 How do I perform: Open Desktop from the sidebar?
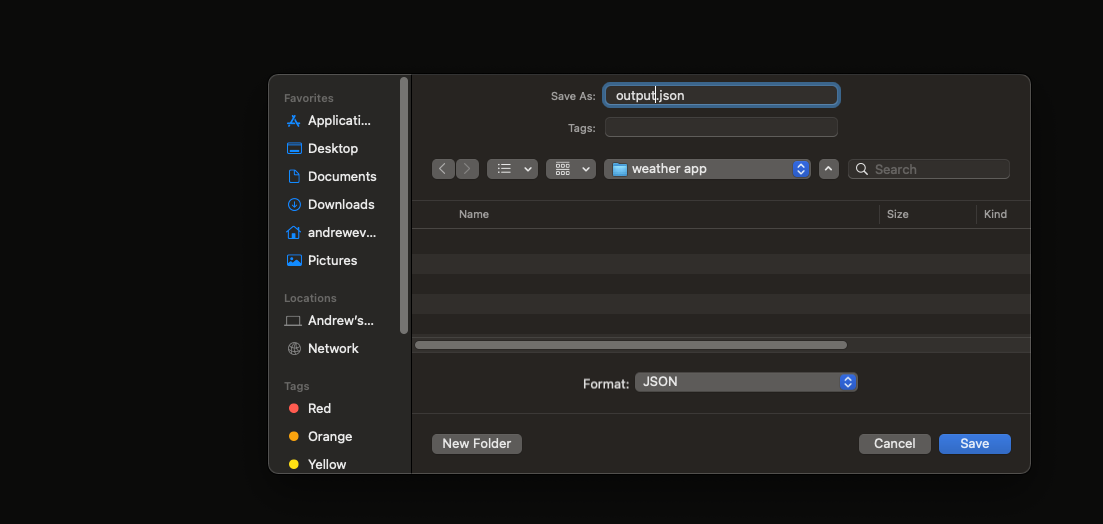pos(332,148)
